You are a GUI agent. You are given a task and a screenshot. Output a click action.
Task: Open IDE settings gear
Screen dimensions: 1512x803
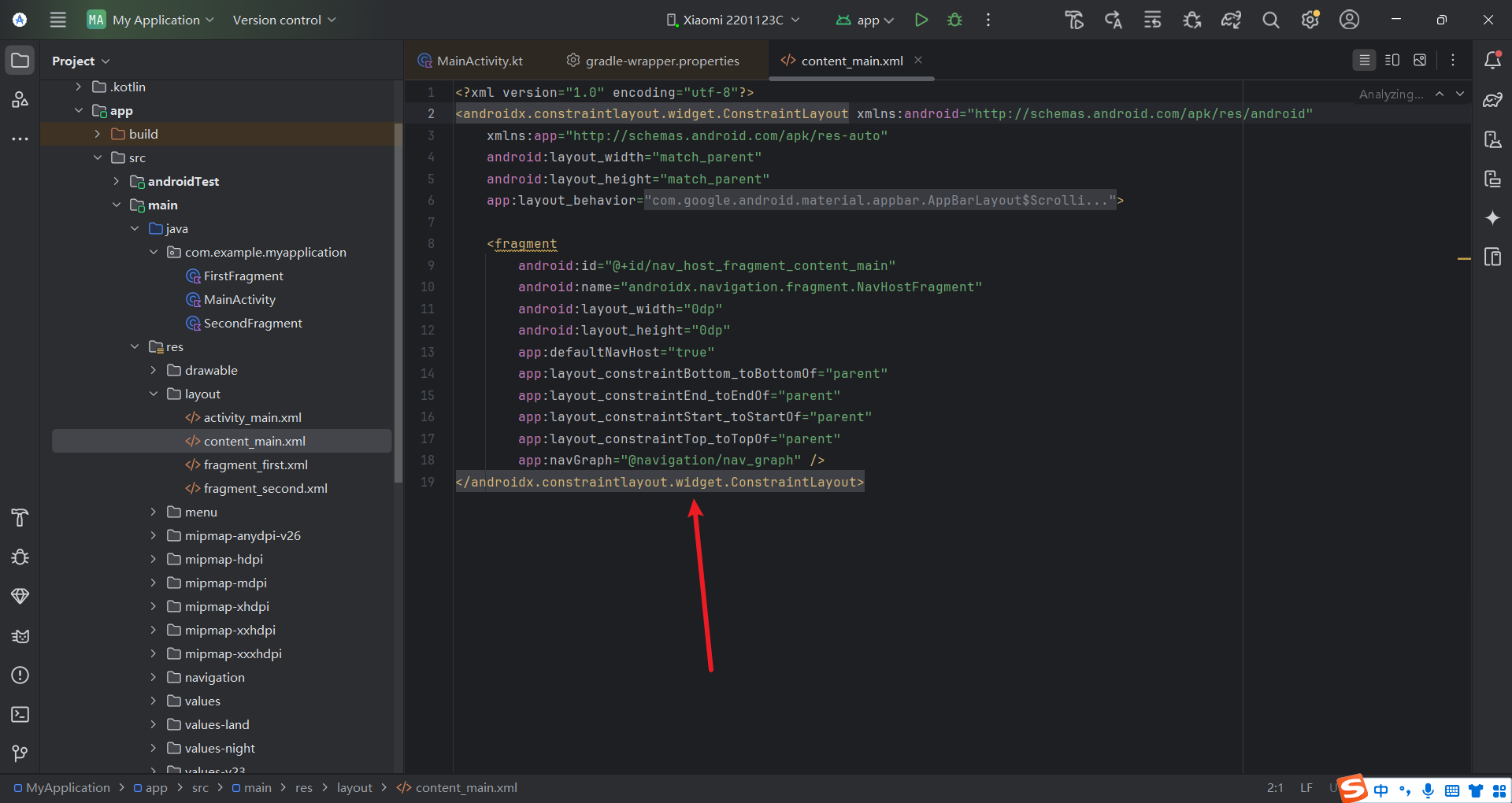tap(1310, 20)
